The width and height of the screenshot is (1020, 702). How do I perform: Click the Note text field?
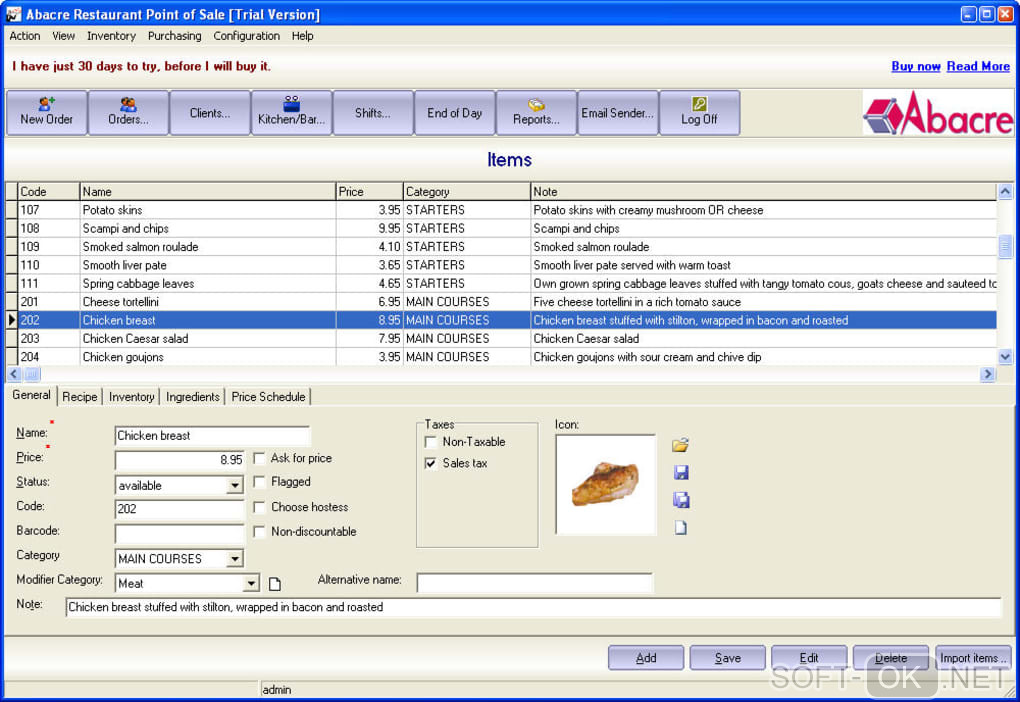(533, 607)
